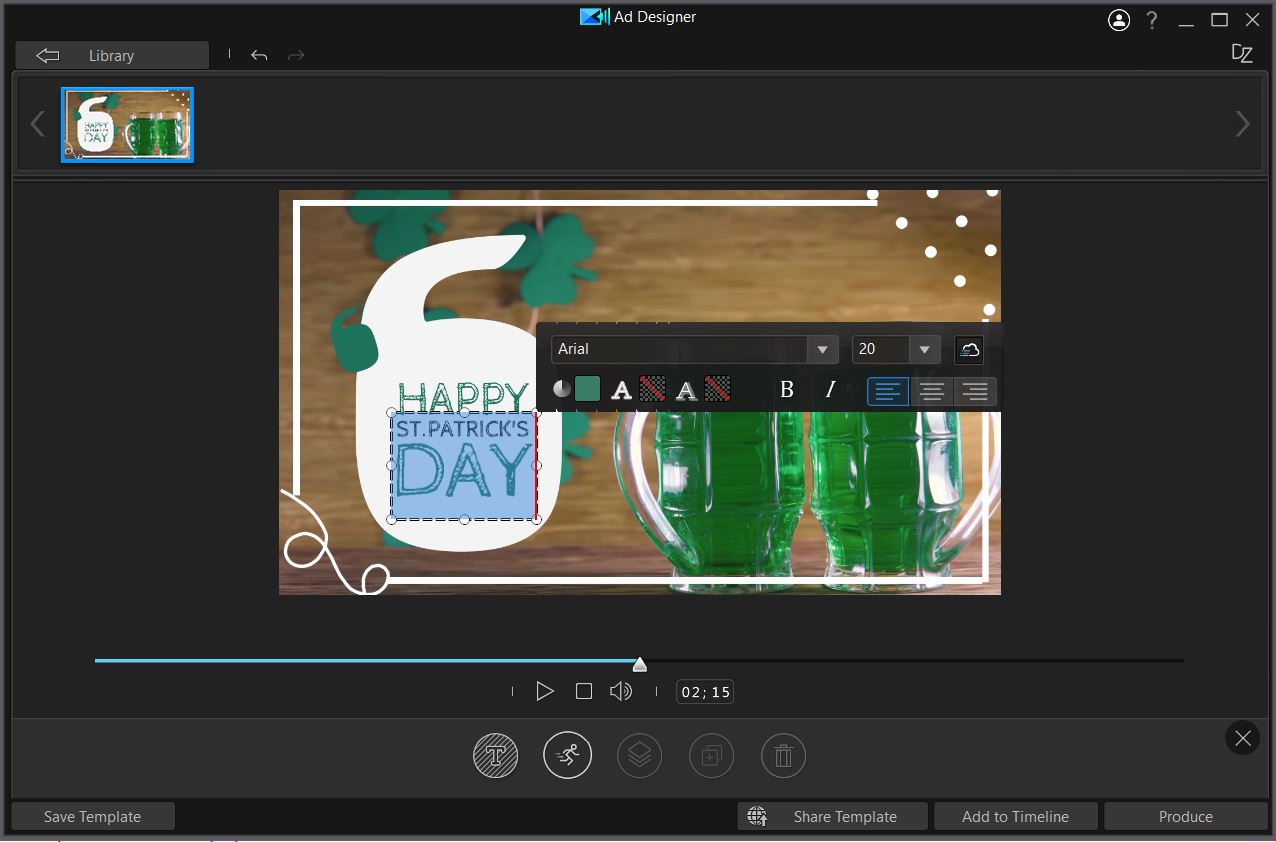Click the cloud fonts icon

point(969,349)
